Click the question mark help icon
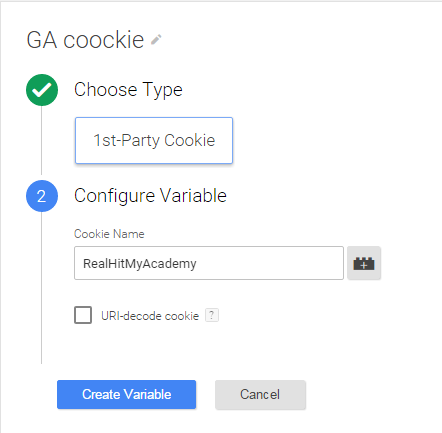The height and width of the screenshot is (433, 442). (x=212, y=315)
